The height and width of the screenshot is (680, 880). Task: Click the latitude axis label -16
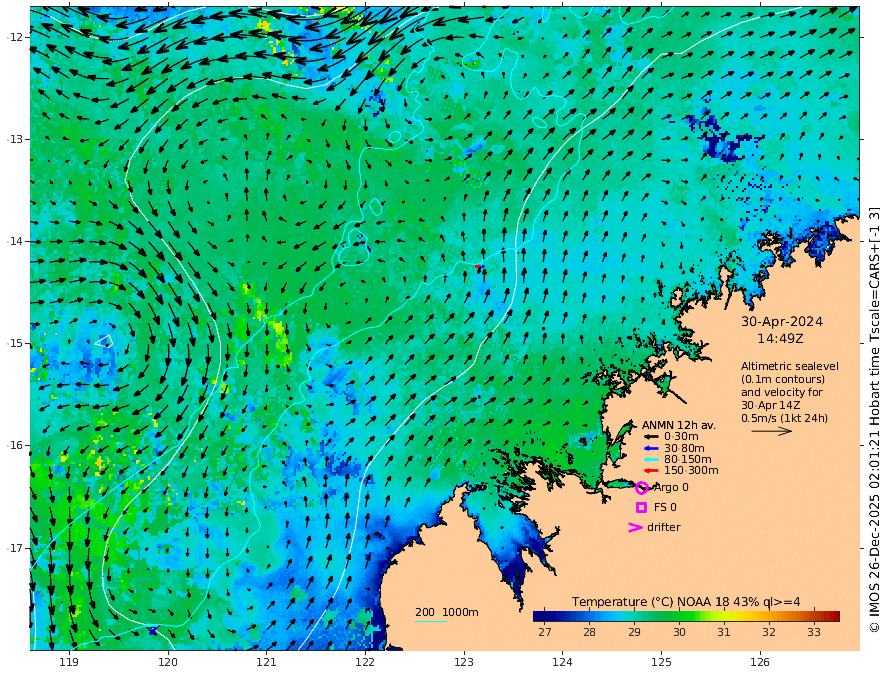pyautogui.click(x=15, y=445)
